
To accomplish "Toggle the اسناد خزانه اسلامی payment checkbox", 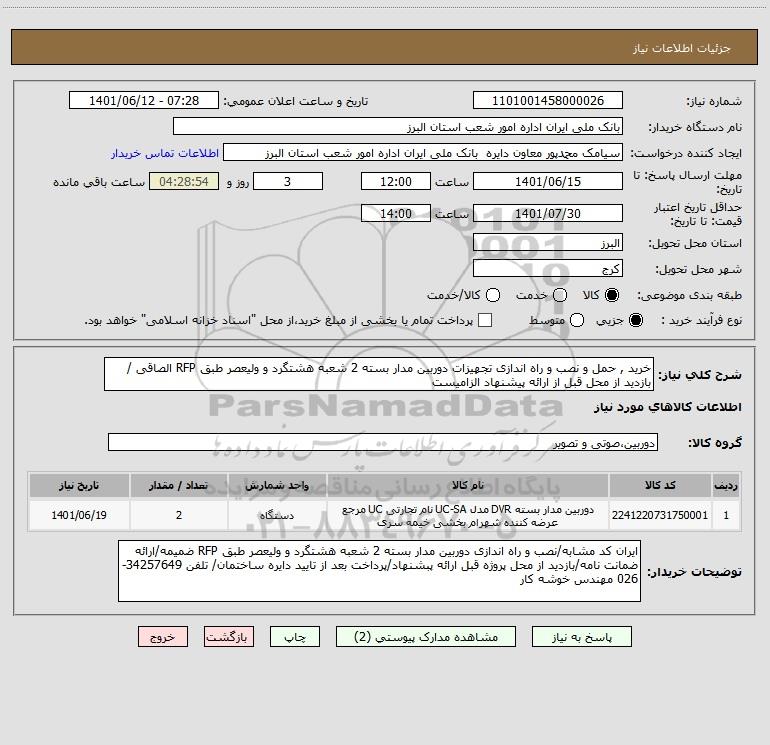I will pyautogui.click(x=485, y=320).
